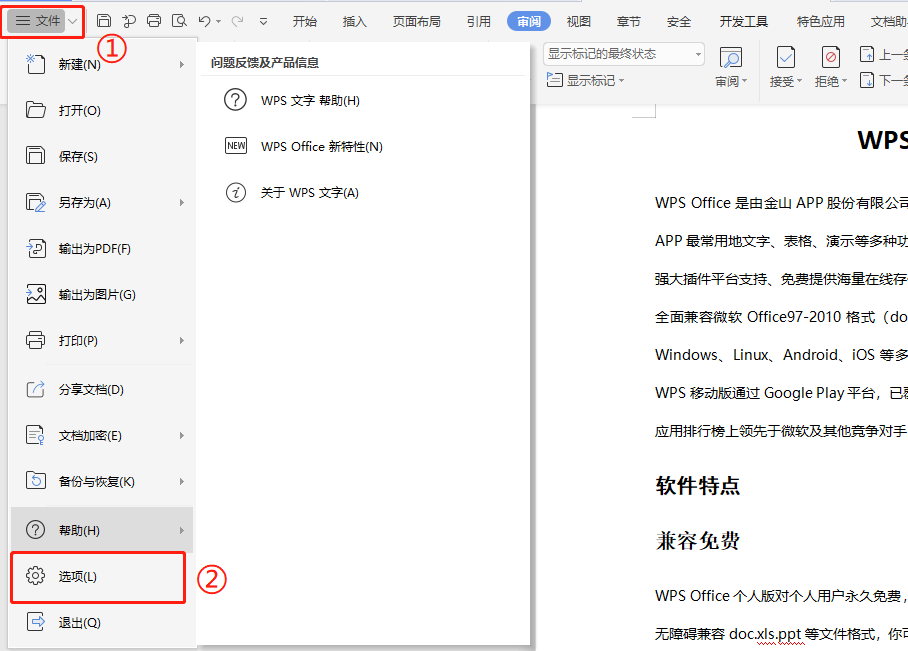Open 显示标记的最终状态 combo box
The height and width of the screenshot is (651, 908).
click(624, 54)
